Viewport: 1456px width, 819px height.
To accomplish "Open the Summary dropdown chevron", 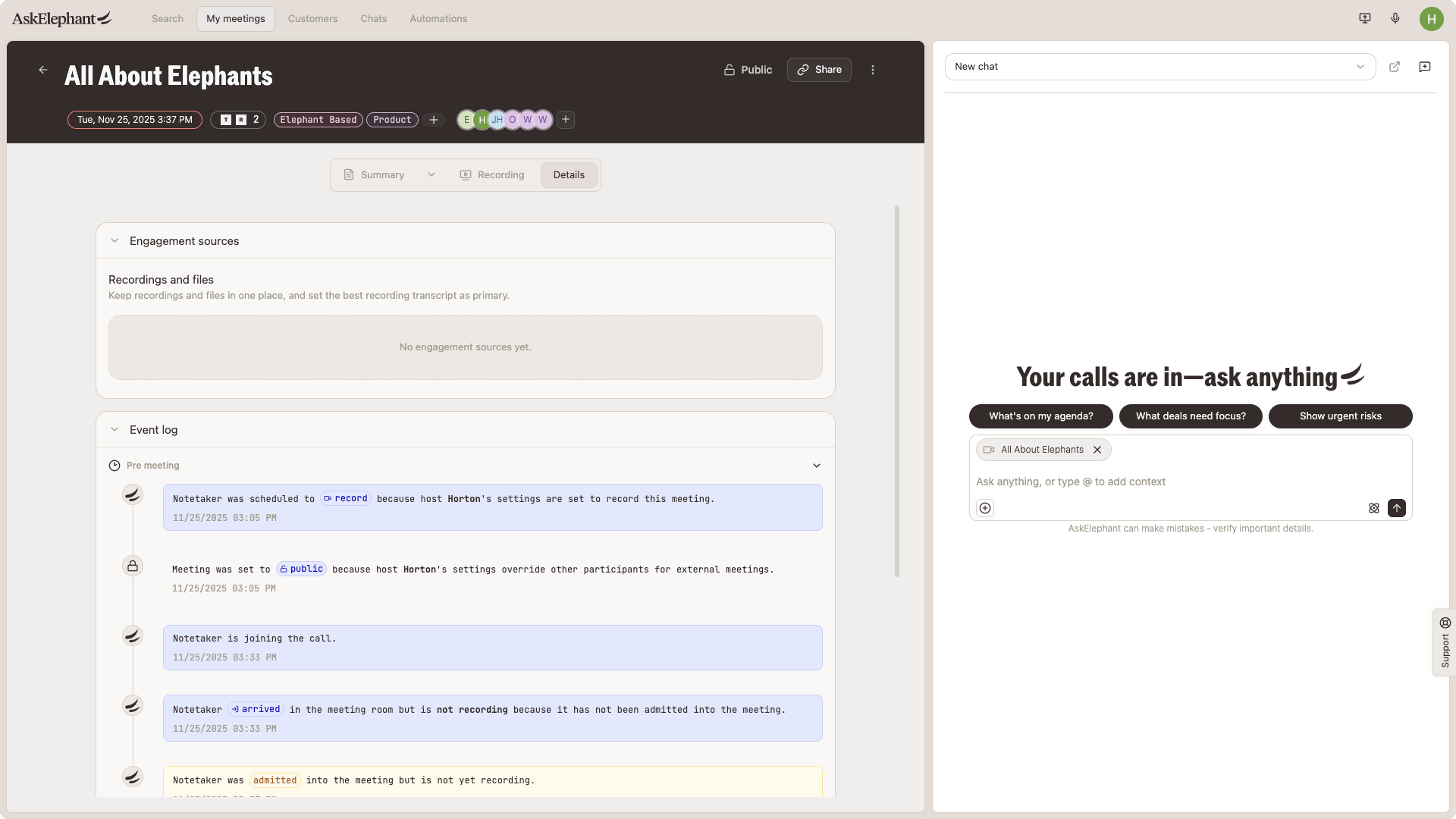I will tap(431, 175).
